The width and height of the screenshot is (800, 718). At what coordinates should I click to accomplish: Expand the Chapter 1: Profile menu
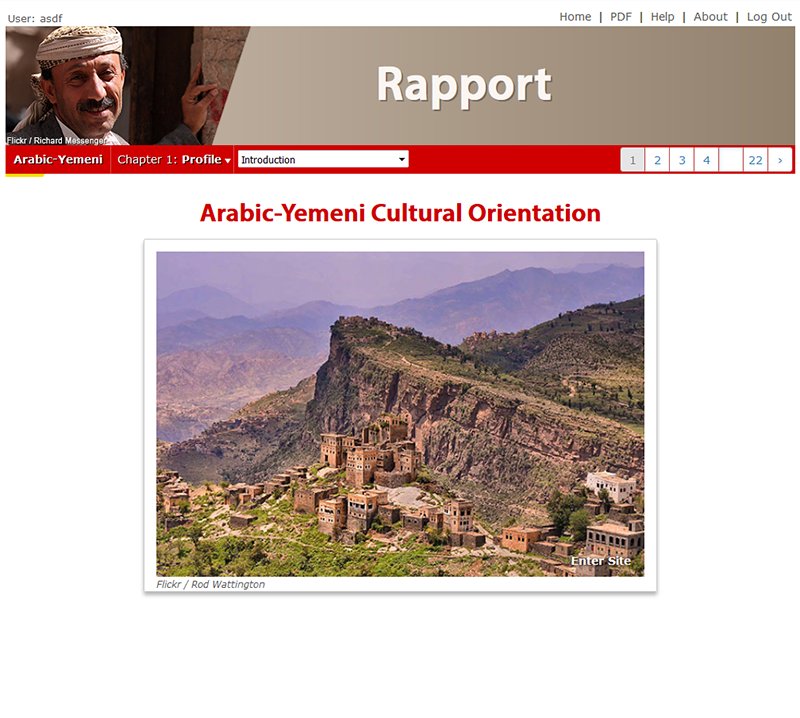[x=173, y=160]
